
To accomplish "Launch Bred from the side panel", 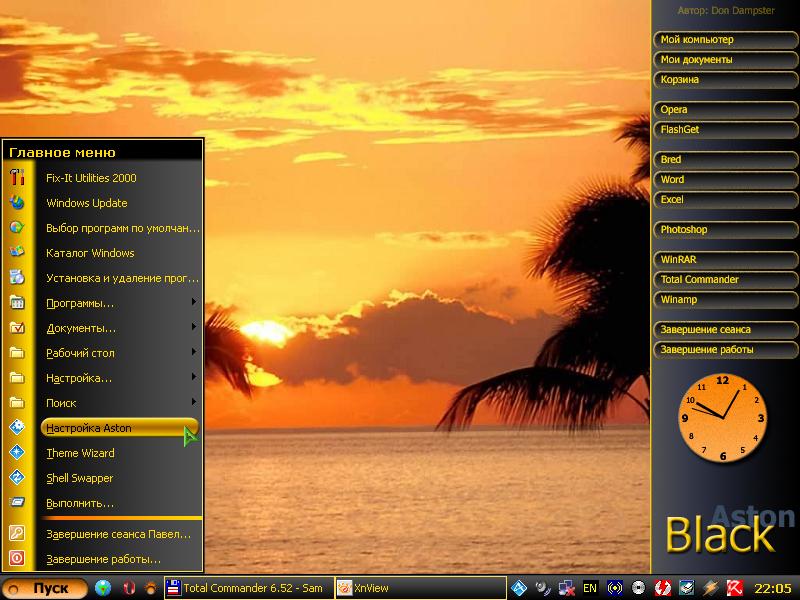I will point(726,159).
